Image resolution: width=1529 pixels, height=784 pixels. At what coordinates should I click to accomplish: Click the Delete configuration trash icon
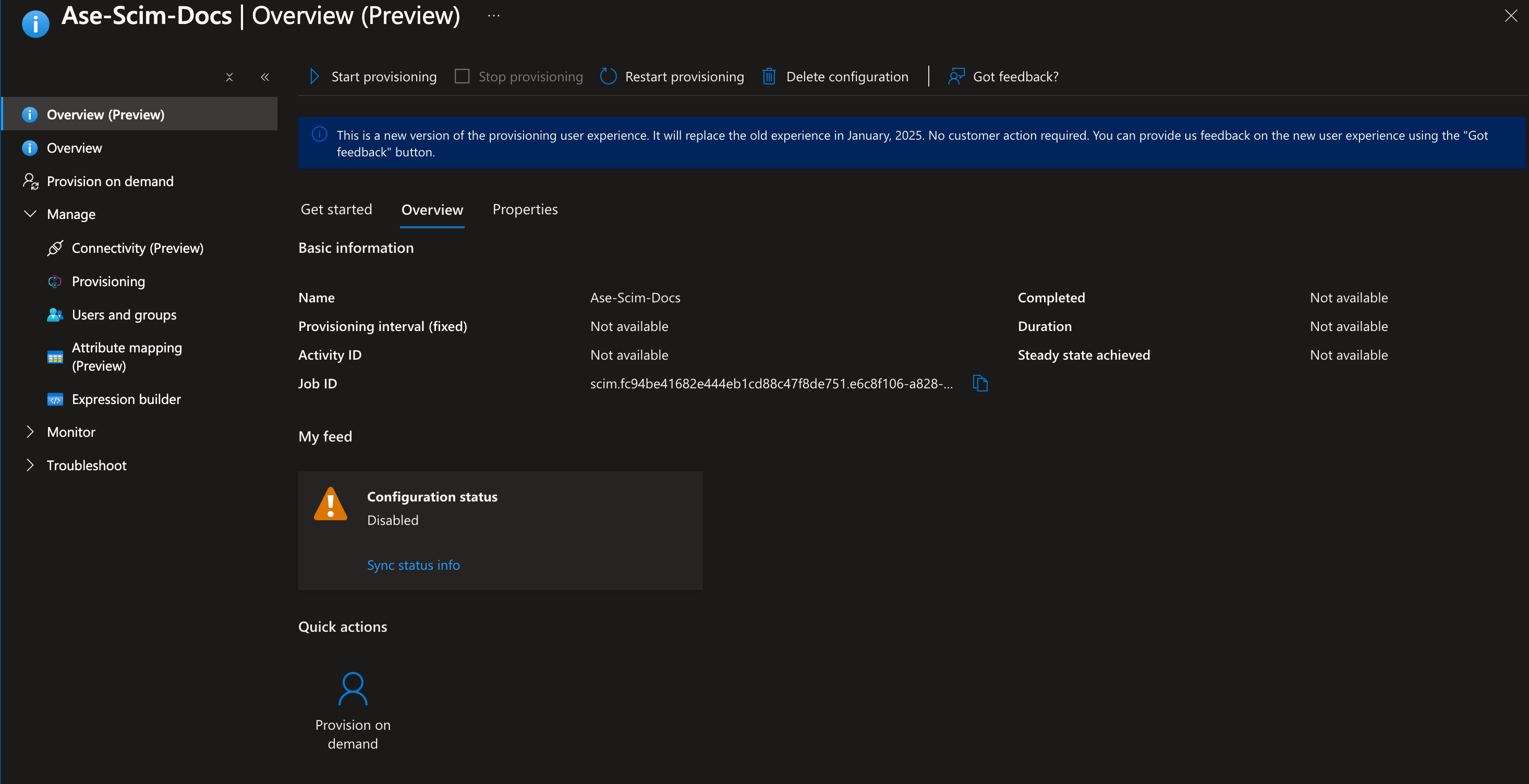click(x=769, y=77)
